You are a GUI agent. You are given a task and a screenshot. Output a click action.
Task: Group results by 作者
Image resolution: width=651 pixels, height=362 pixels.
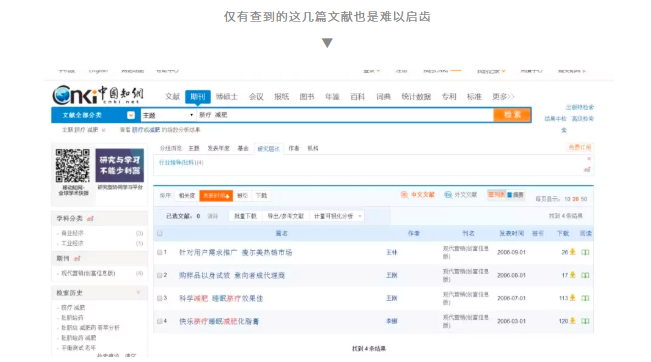pos(294,148)
